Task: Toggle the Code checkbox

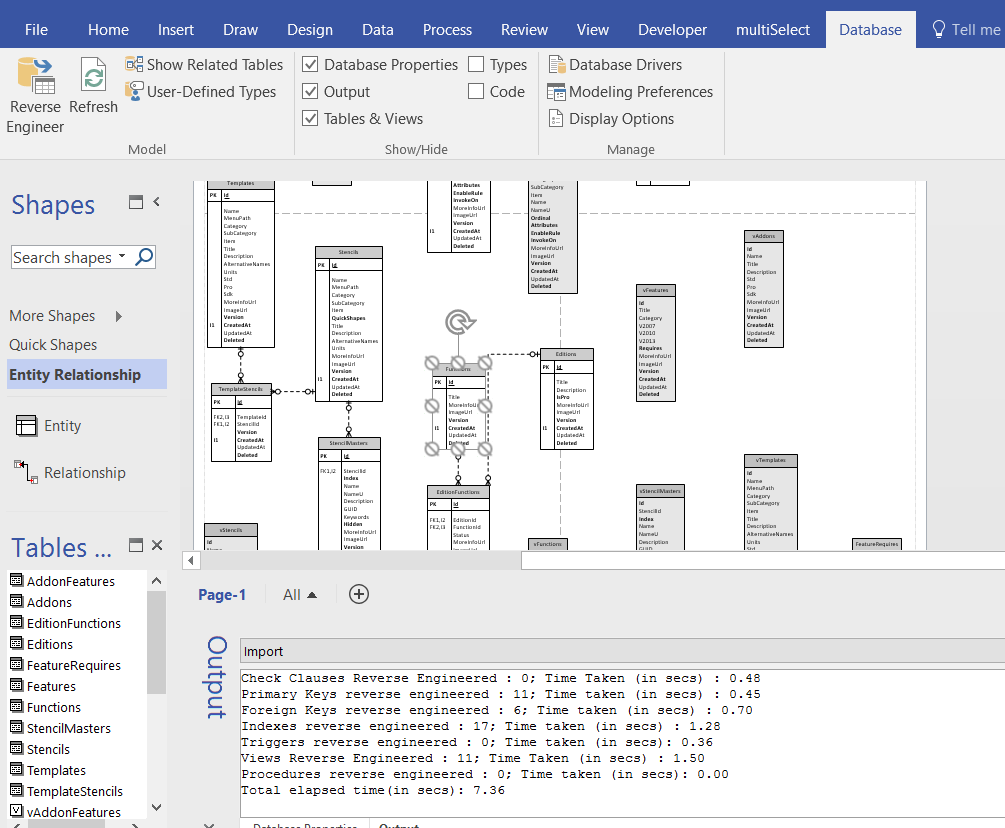Action: (476, 92)
